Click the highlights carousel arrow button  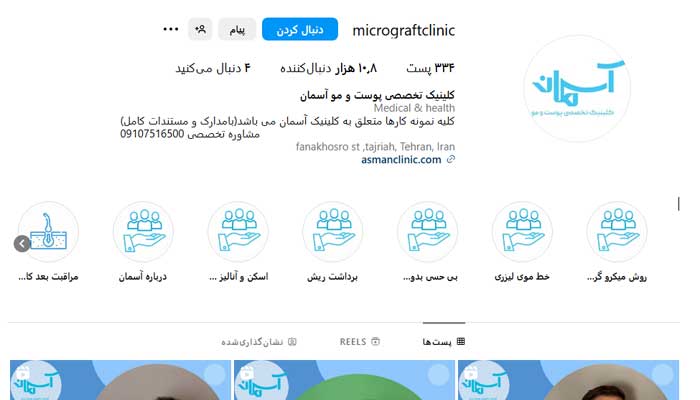(22, 244)
